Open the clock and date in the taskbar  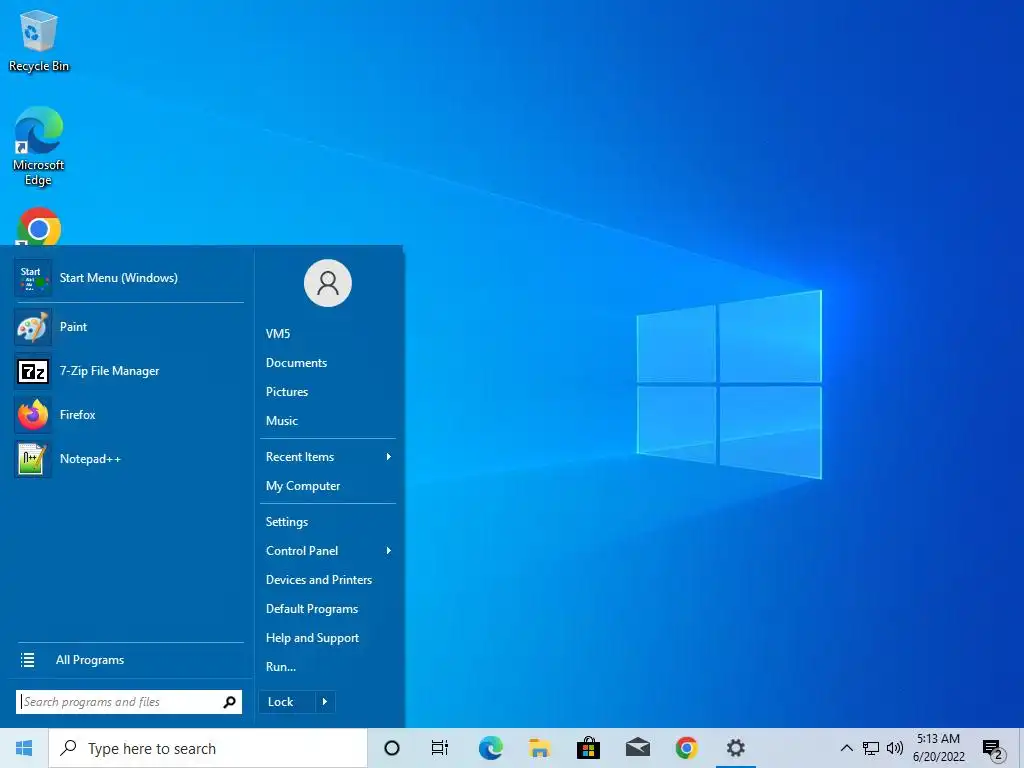coord(938,748)
